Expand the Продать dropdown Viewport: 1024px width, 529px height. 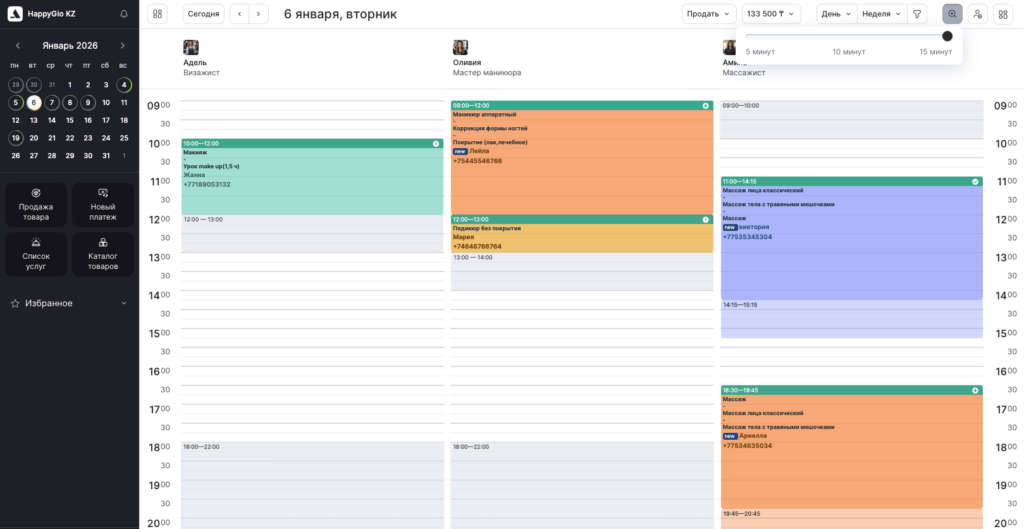709,14
